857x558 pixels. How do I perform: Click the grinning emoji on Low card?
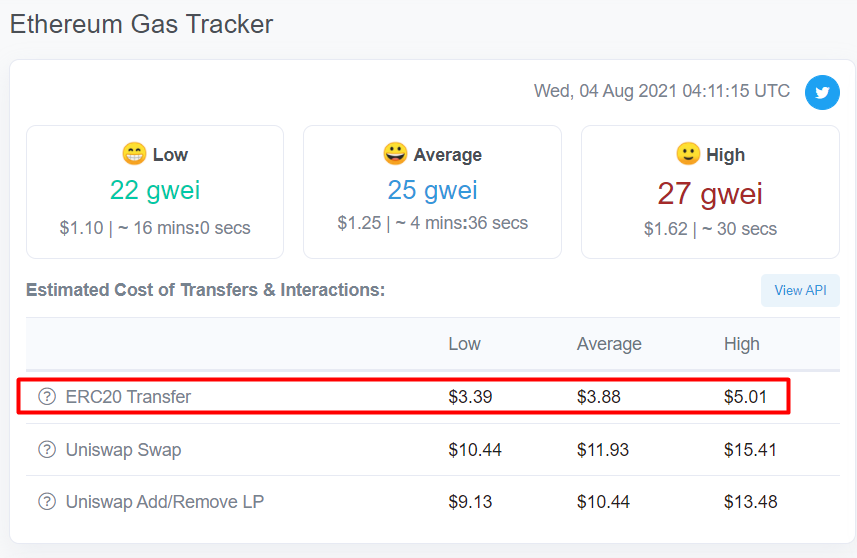coord(134,154)
